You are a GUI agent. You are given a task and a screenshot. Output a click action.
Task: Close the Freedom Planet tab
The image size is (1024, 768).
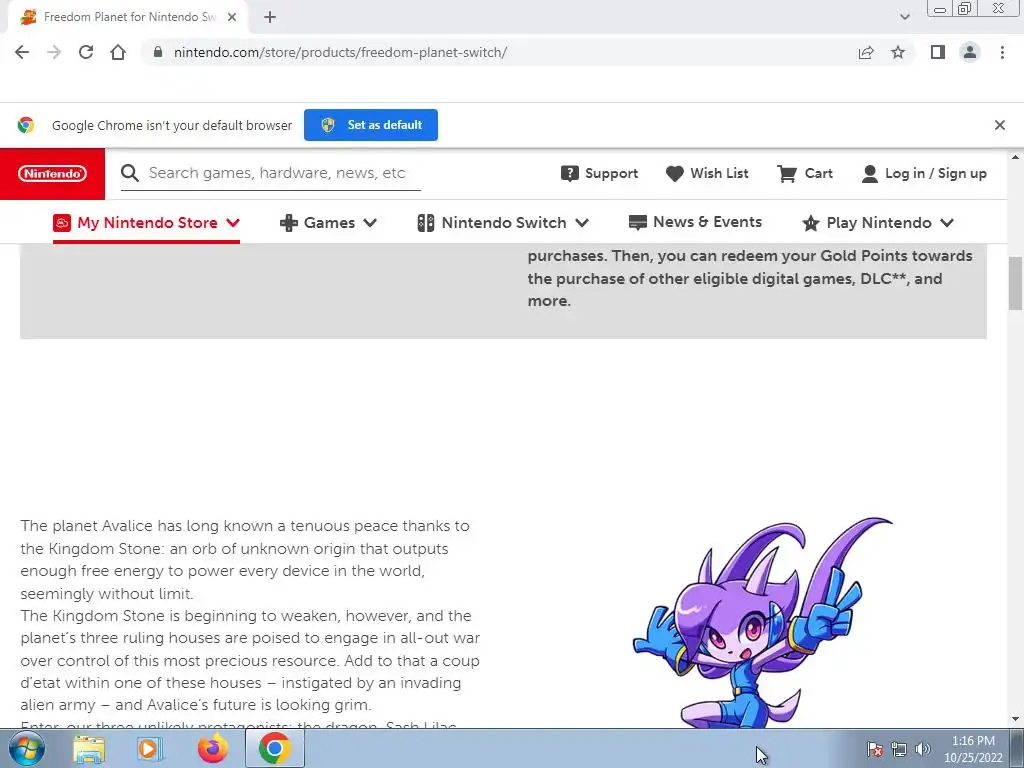click(x=232, y=17)
